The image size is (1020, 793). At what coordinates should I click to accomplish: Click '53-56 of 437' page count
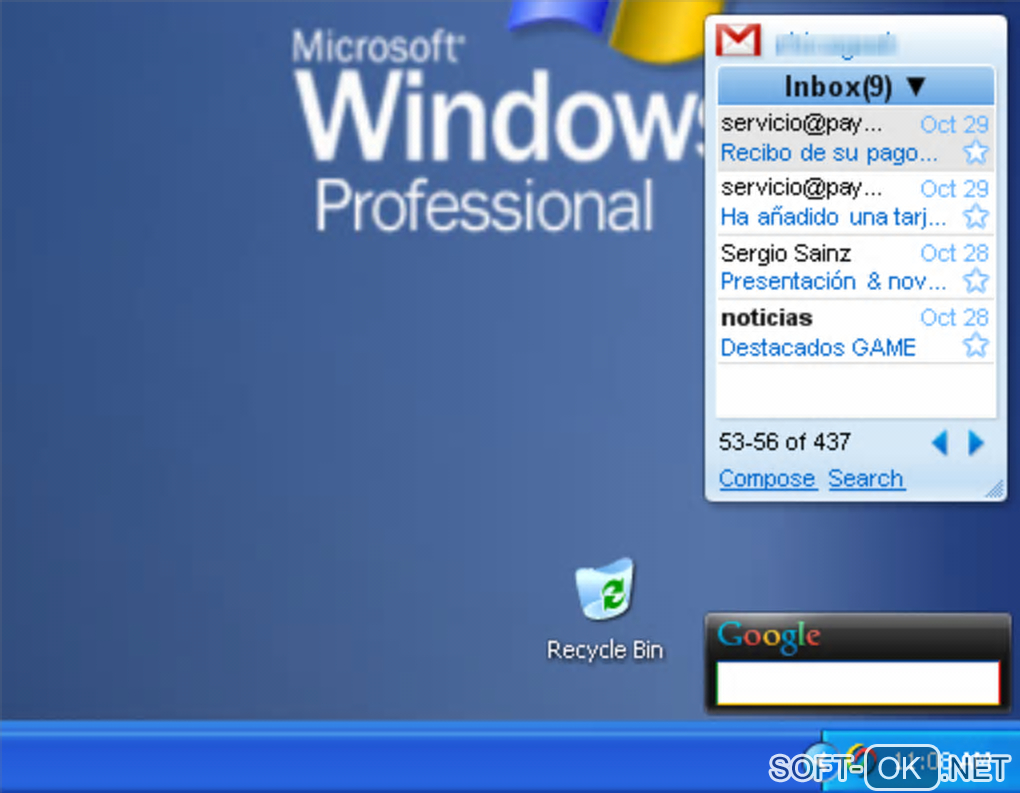(x=785, y=442)
